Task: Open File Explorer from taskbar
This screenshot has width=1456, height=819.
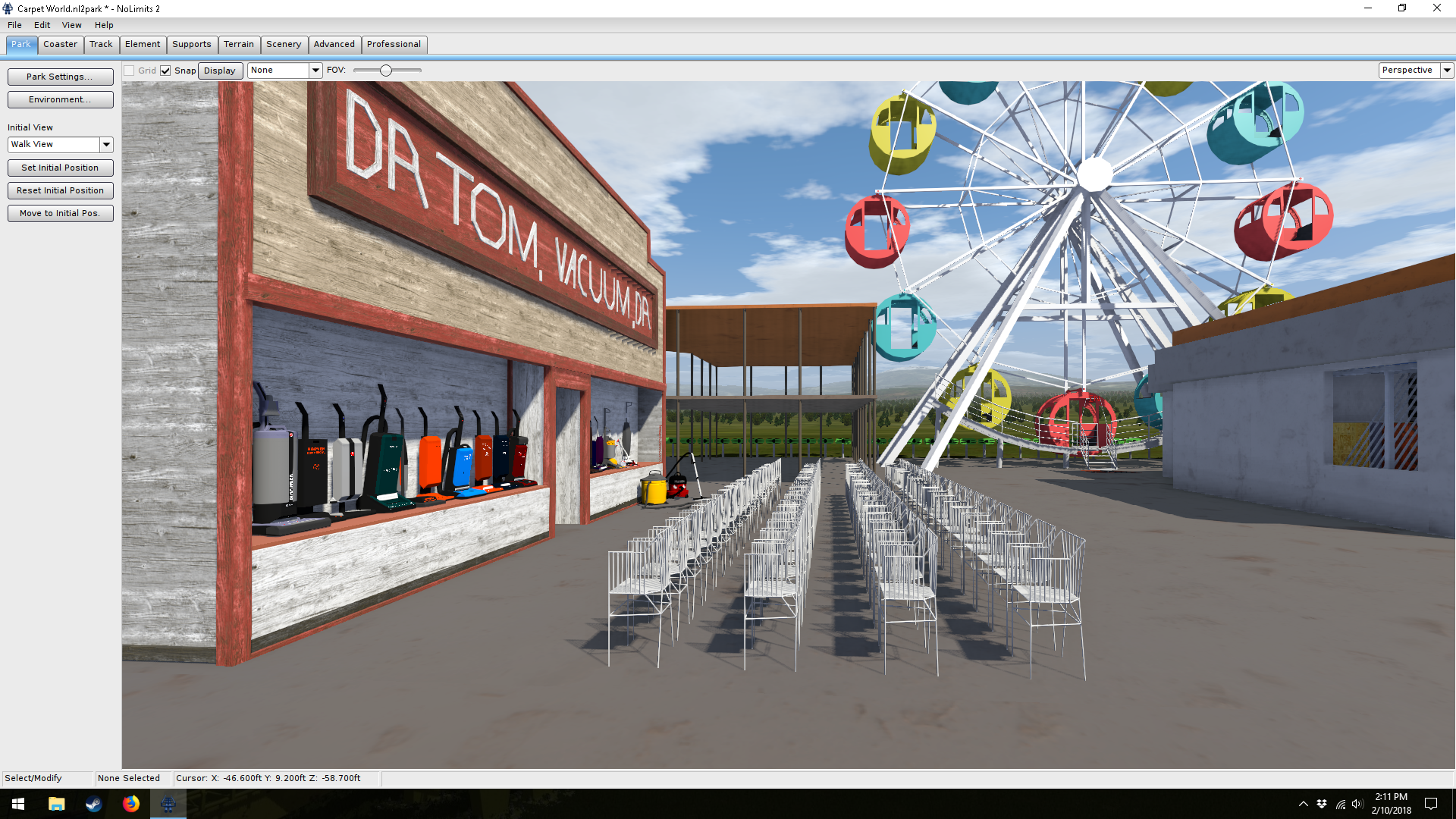Action: (56, 804)
